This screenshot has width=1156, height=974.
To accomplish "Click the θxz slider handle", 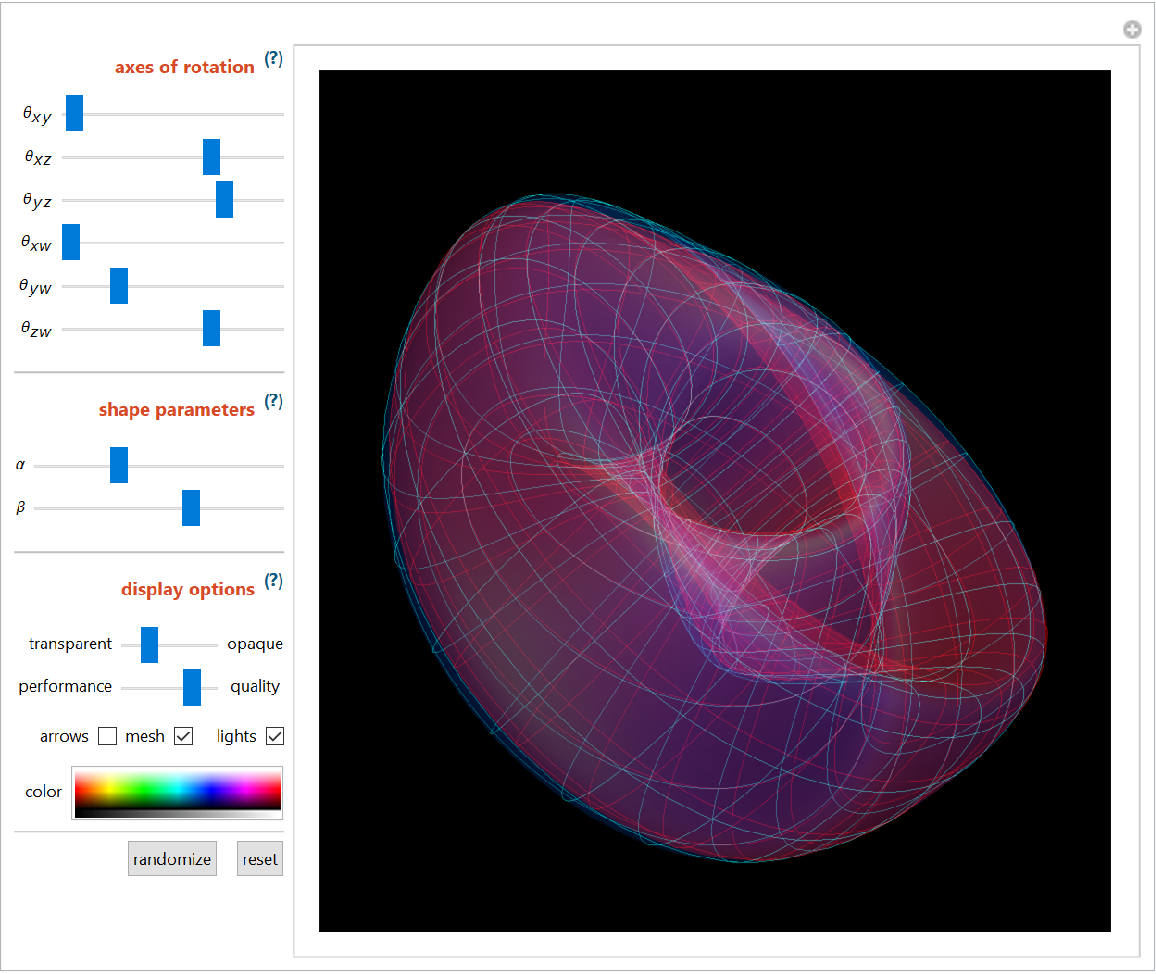I will pyautogui.click(x=211, y=157).
